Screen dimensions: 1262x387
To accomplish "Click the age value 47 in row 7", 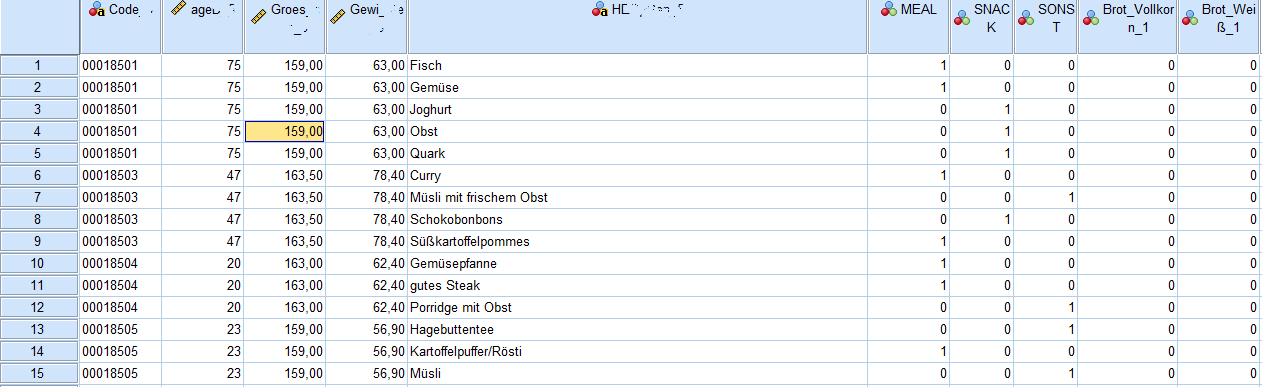I will 202,198.
